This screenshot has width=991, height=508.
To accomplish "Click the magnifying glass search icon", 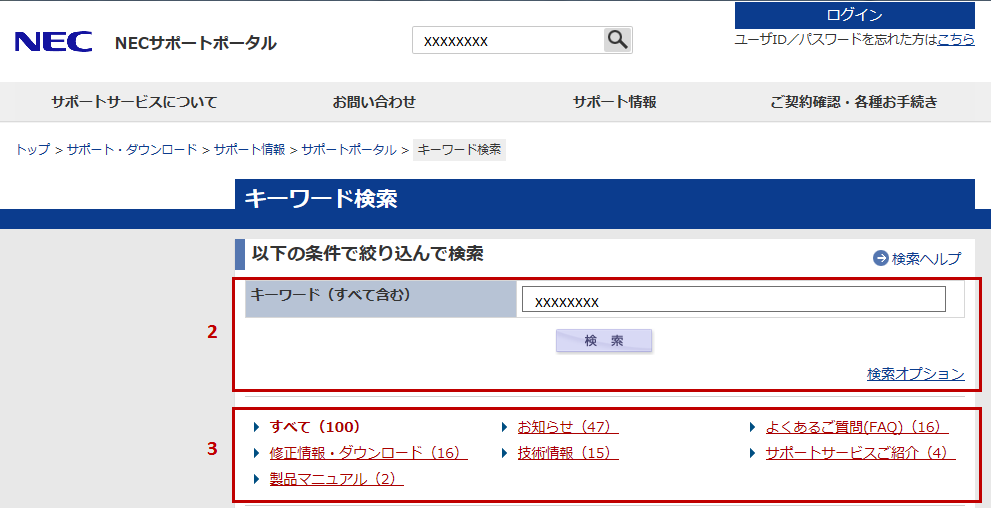I will tap(618, 40).
